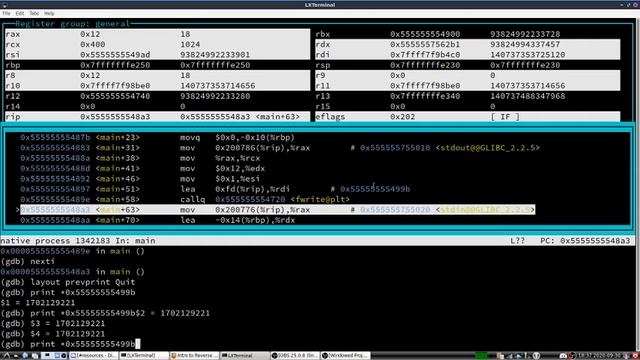The image size is (640, 360).
Task: Click the taskbar clock
Action: coord(599,356)
